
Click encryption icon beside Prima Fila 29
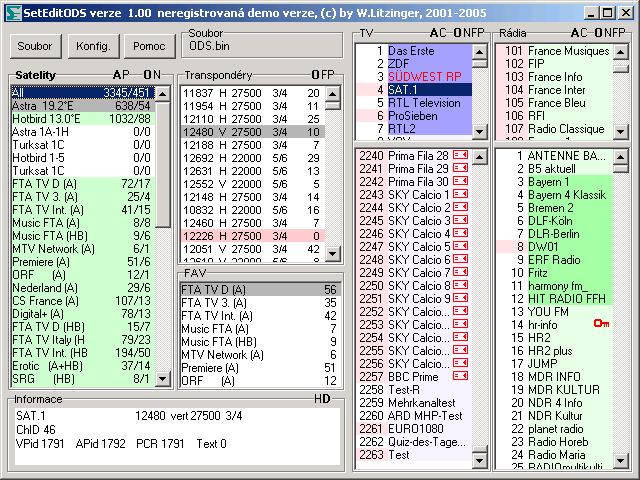click(x=460, y=168)
